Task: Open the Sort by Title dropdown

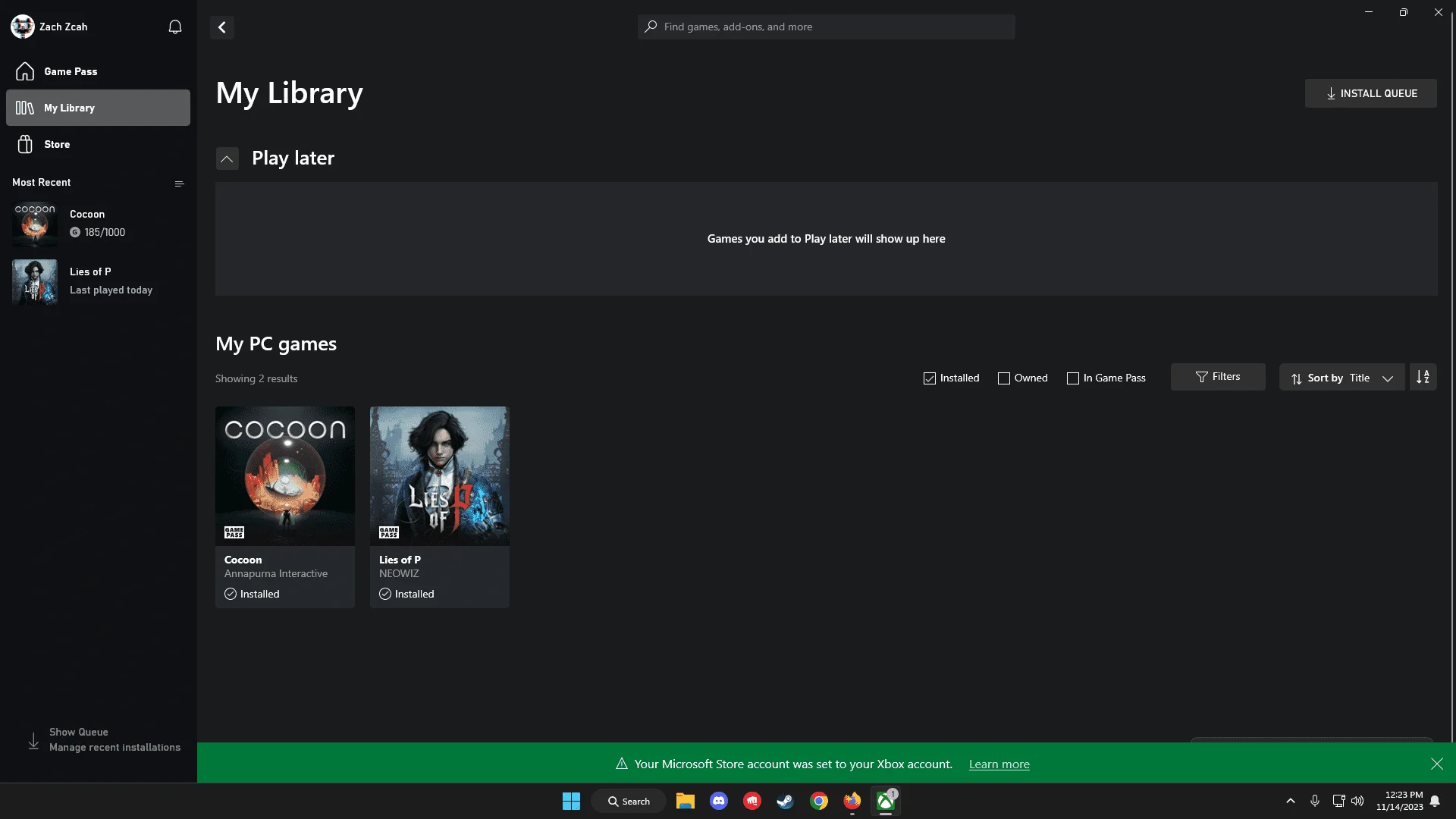Action: 1341,378
